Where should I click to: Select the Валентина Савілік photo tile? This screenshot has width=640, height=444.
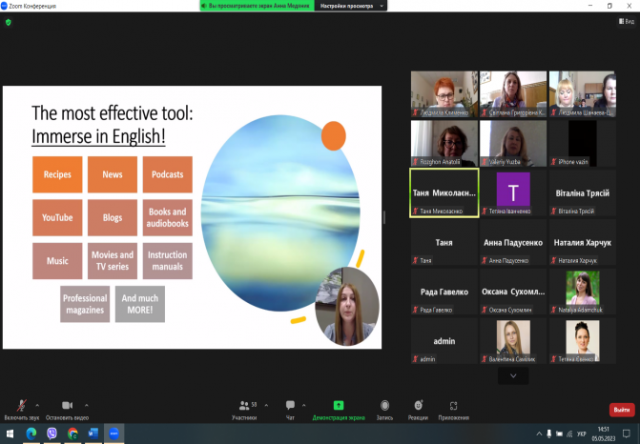513,341
